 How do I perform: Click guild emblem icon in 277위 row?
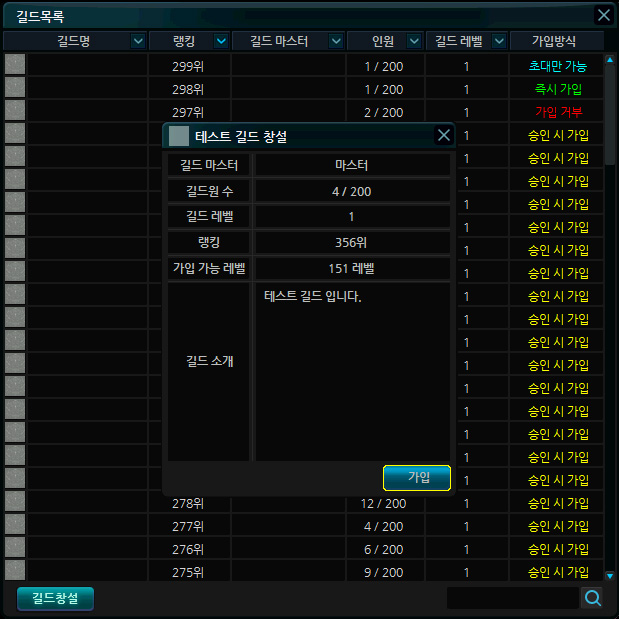pos(14,525)
